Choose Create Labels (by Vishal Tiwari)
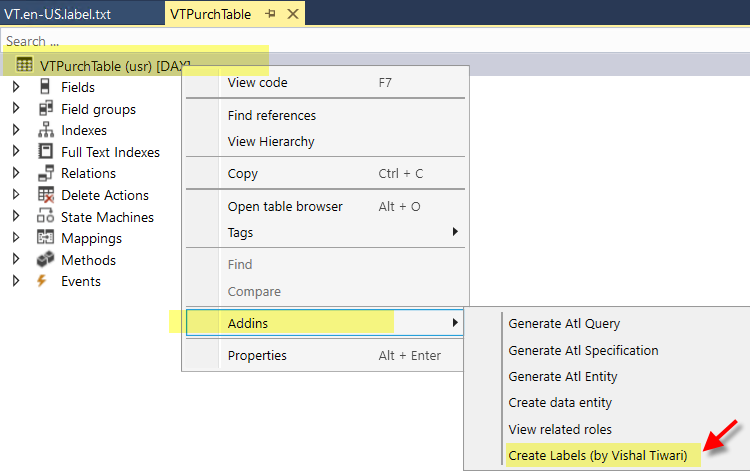Screen dimensions: 750x471 597,455
